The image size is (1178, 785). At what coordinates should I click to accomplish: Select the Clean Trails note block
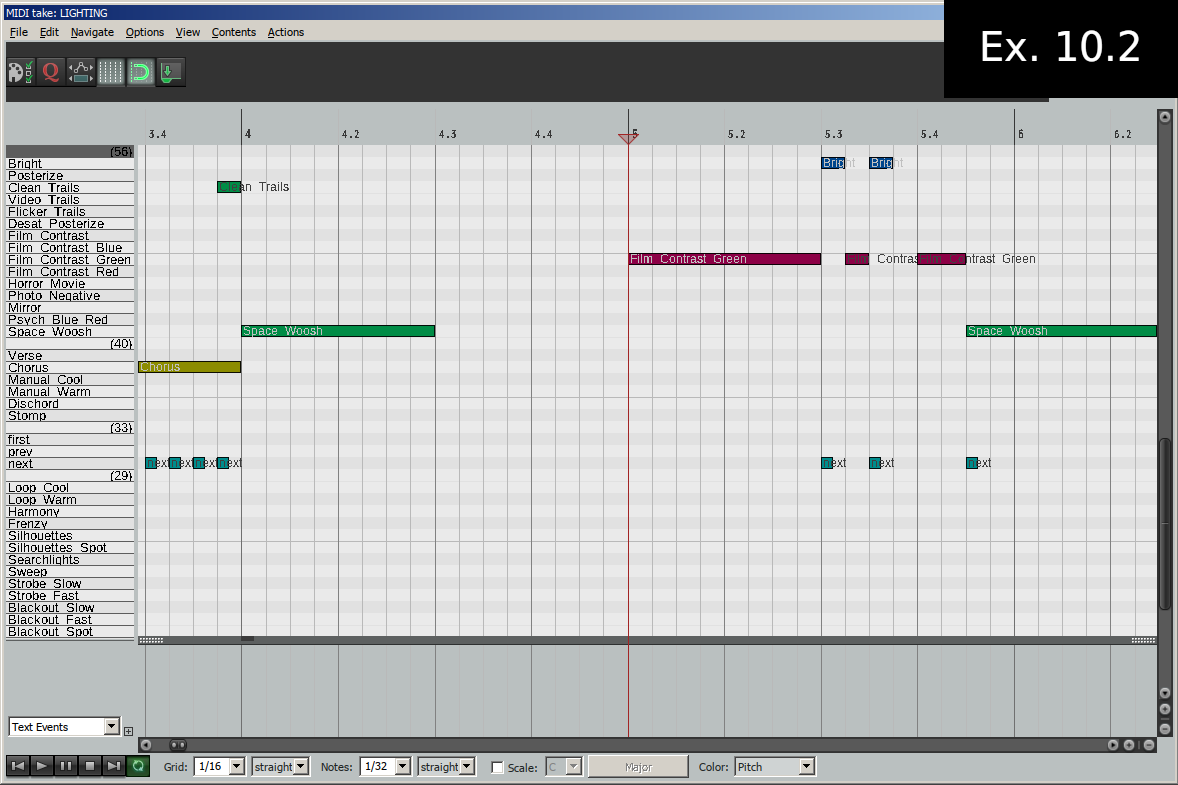(229, 187)
